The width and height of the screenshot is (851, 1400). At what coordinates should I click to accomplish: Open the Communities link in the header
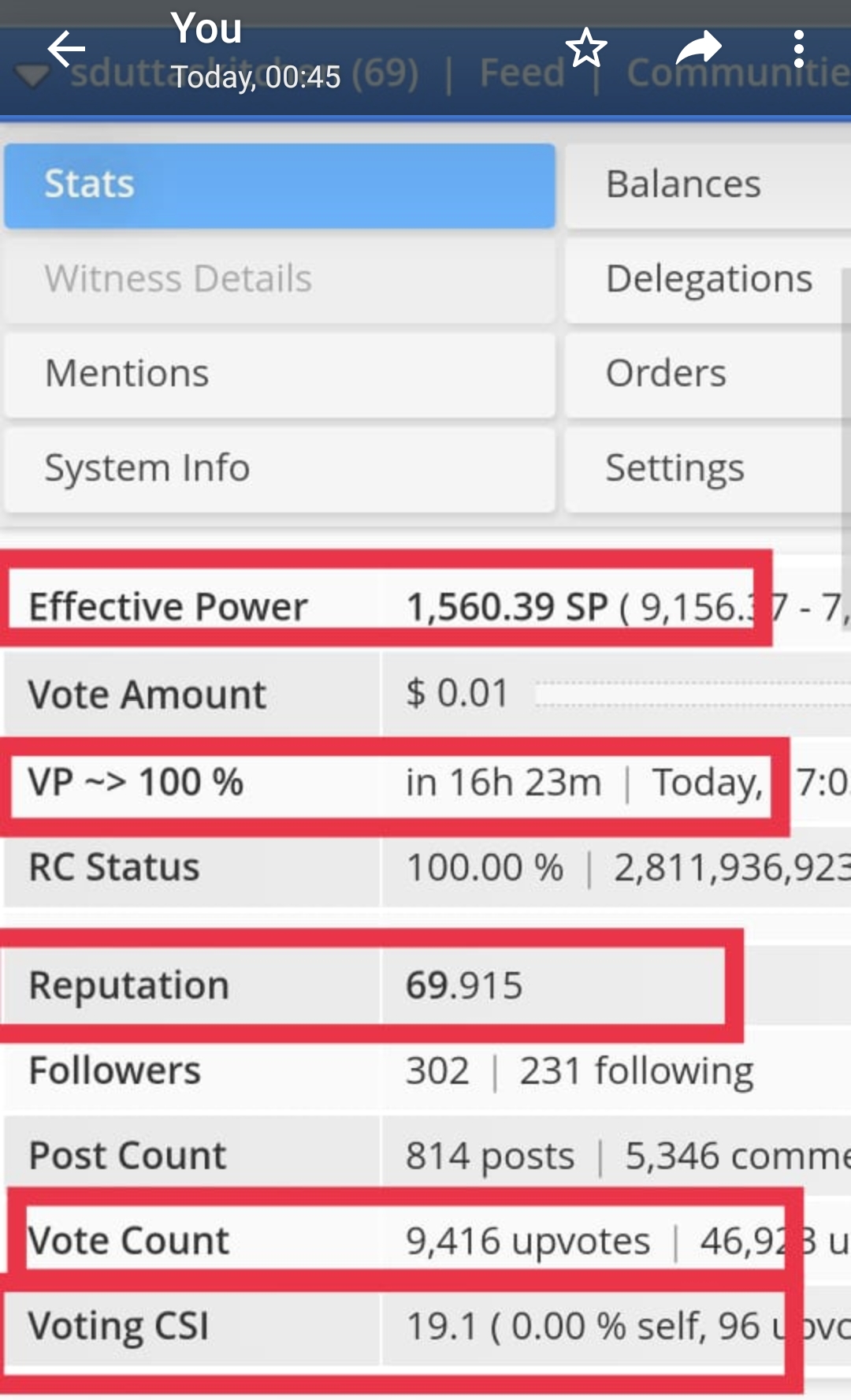(x=737, y=73)
